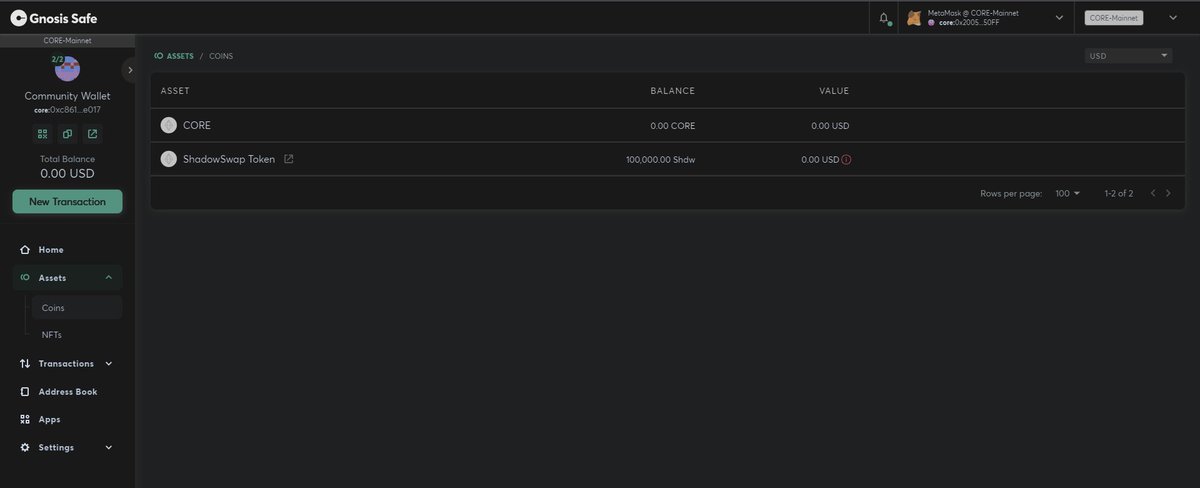This screenshot has height=488, width=1200.
Task: Open the Assets sidebar section
Action: [67, 278]
